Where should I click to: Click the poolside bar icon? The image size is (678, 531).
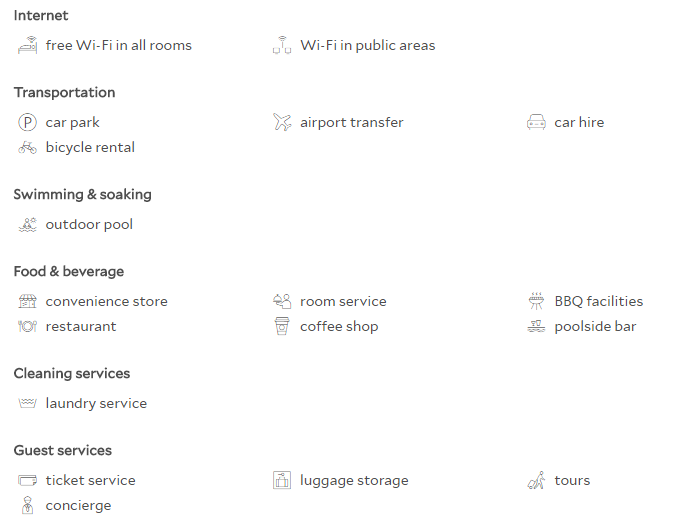[536, 326]
